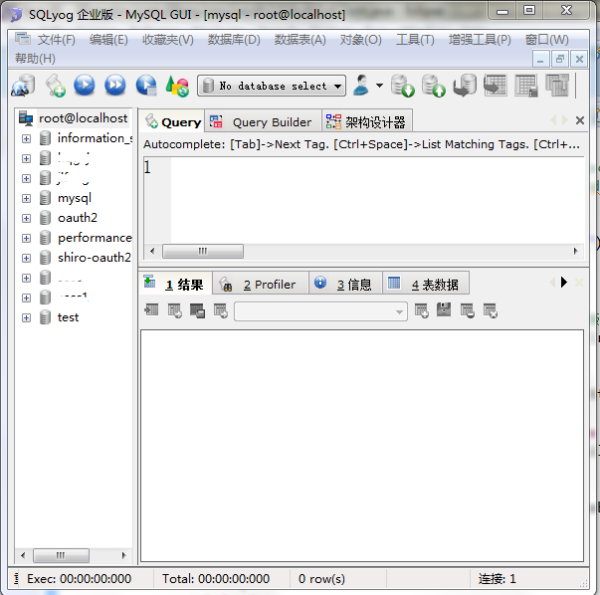Image resolution: width=600 pixels, height=595 pixels.
Task: Open the 帮助(H) menu
Action: coord(35,59)
